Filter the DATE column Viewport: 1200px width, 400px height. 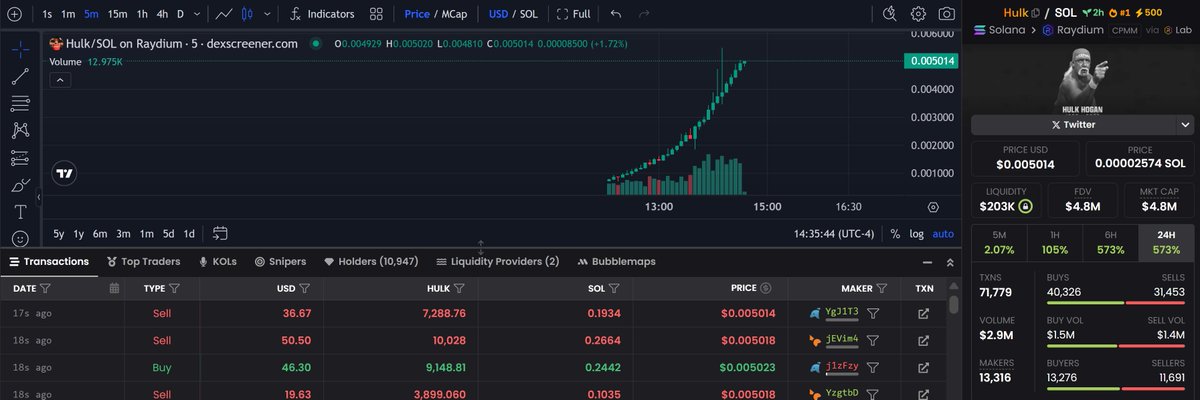[x=46, y=288]
